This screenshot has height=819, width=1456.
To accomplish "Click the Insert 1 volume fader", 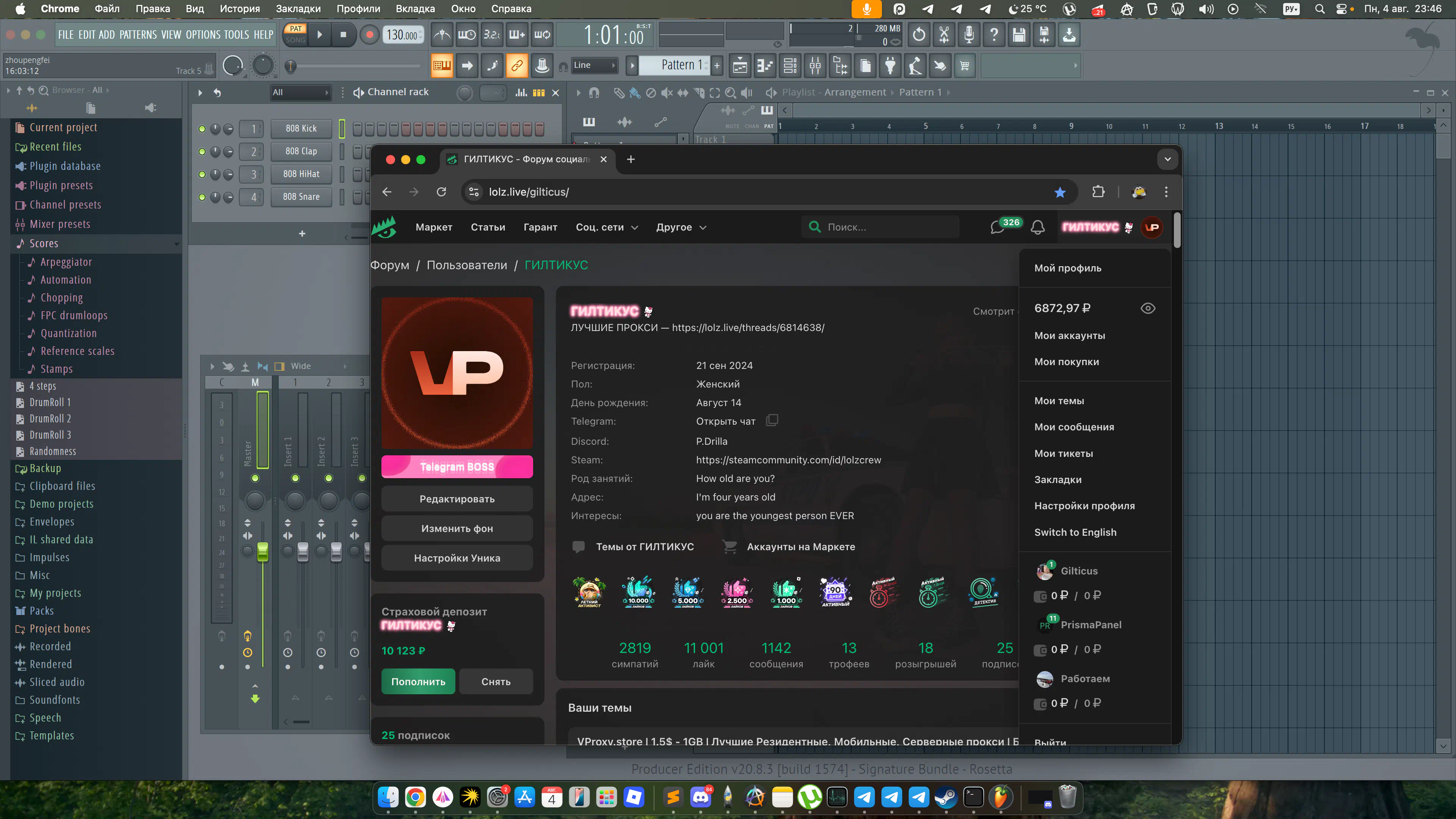I will pyautogui.click(x=303, y=552).
